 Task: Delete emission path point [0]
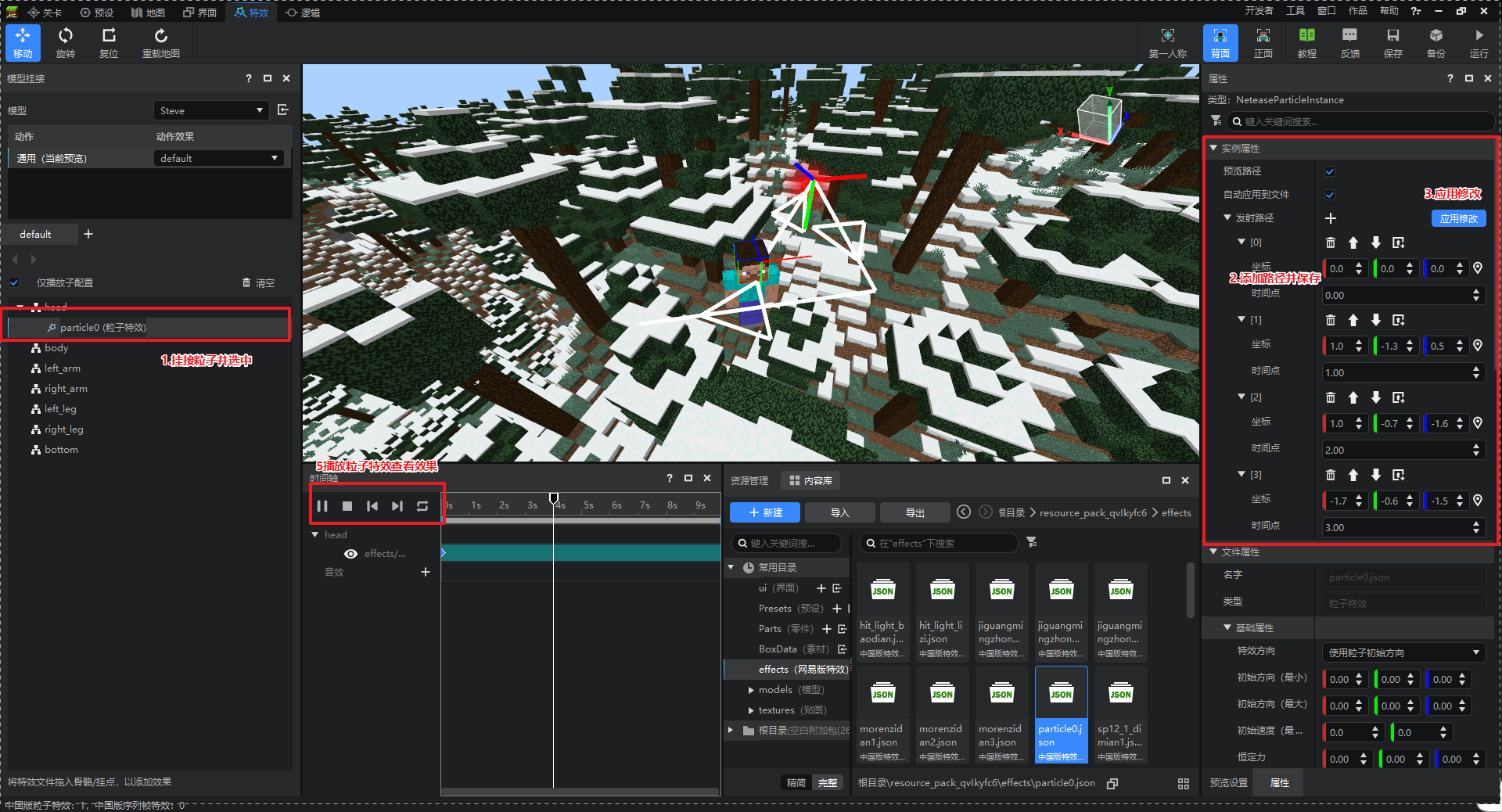(1331, 243)
